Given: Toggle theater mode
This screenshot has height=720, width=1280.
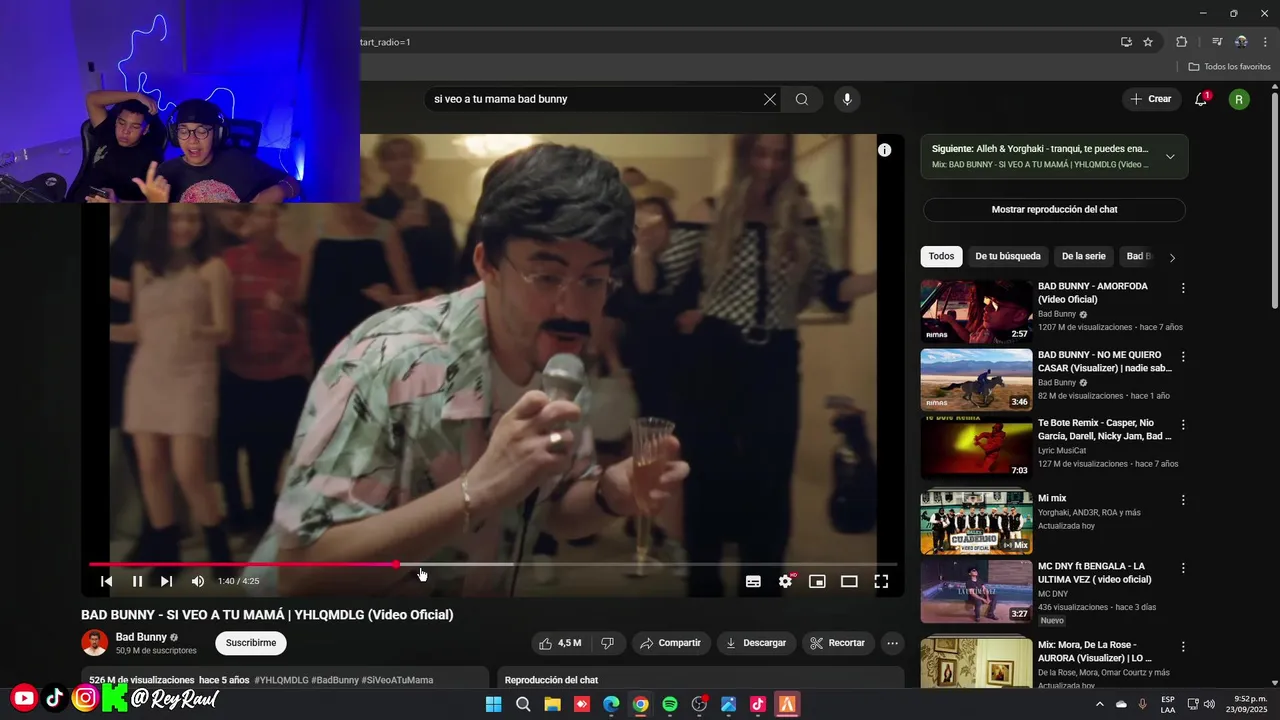Looking at the screenshot, I should click(x=849, y=581).
